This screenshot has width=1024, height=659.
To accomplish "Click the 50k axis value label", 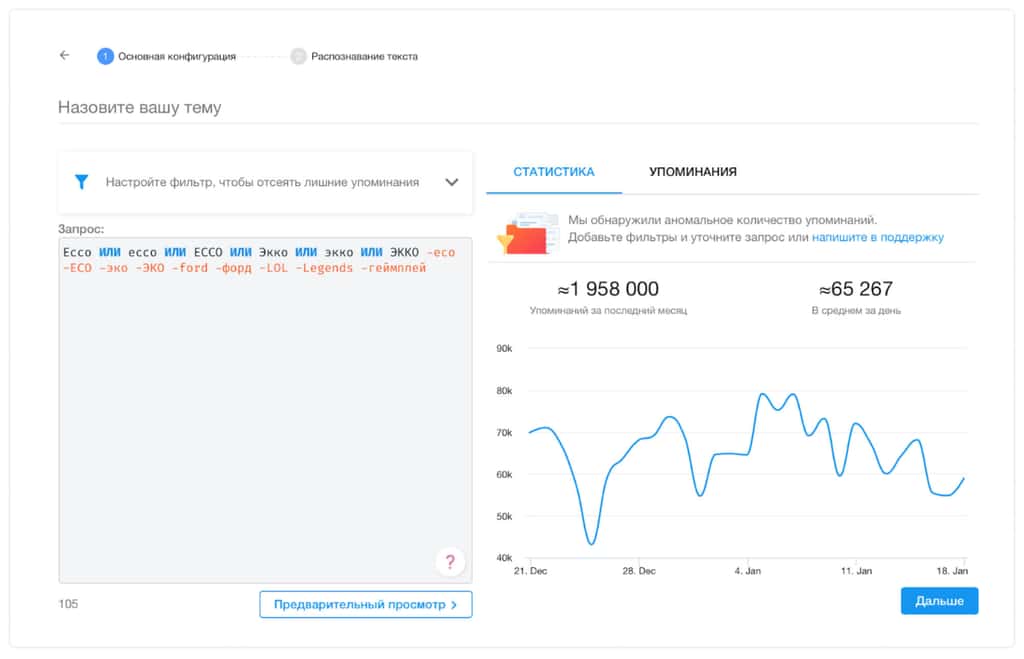I will coord(504,516).
